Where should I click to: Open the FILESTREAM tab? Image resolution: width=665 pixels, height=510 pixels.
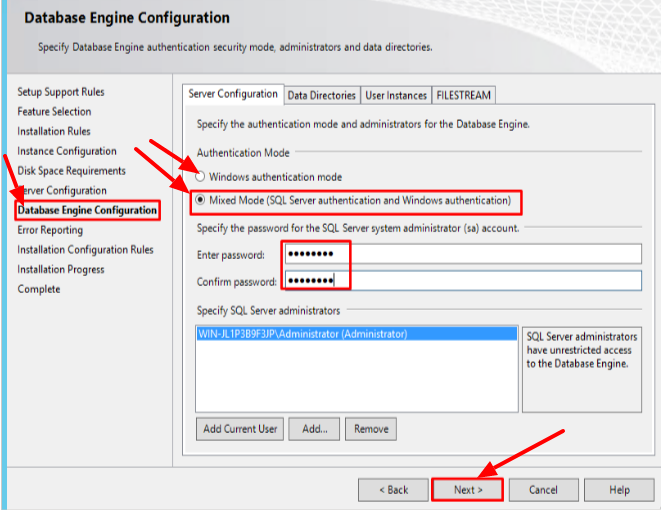click(x=464, y=95)
